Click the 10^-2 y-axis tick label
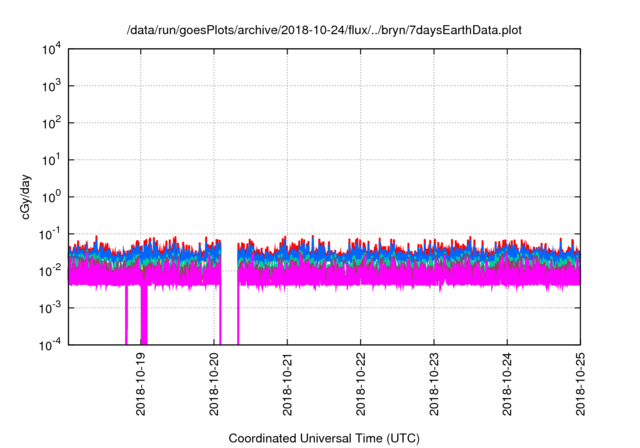This screenshot has width=640, height=448. (50, 271)
